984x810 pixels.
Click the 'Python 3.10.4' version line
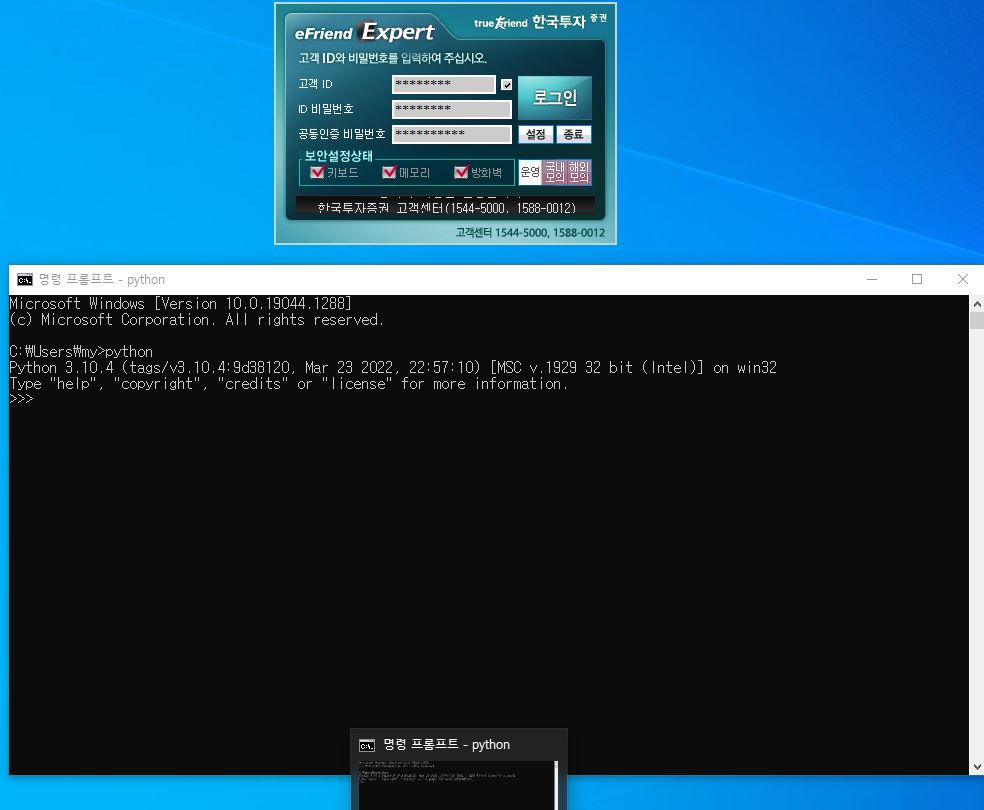pos(393,368)
